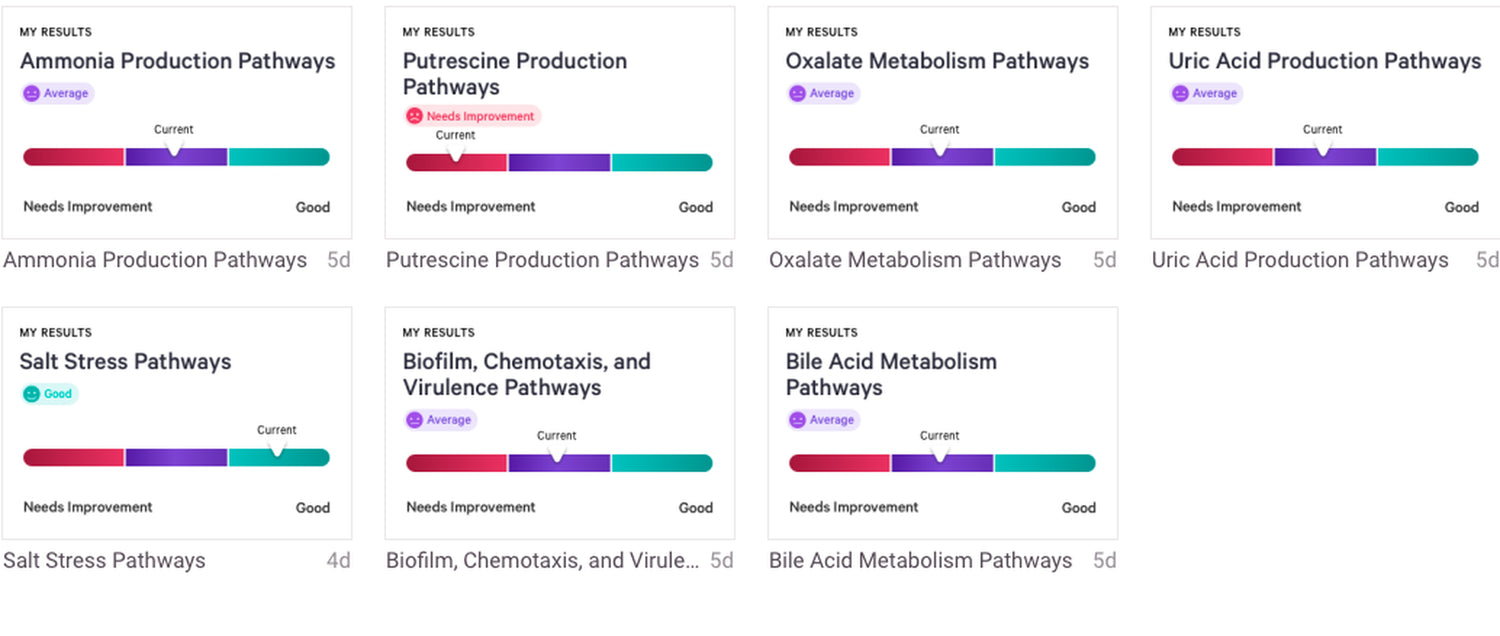Screen dimensions: 1500x636
Task: Select the Salt Stress Pathways card title
Action: (x=125, y=362)
